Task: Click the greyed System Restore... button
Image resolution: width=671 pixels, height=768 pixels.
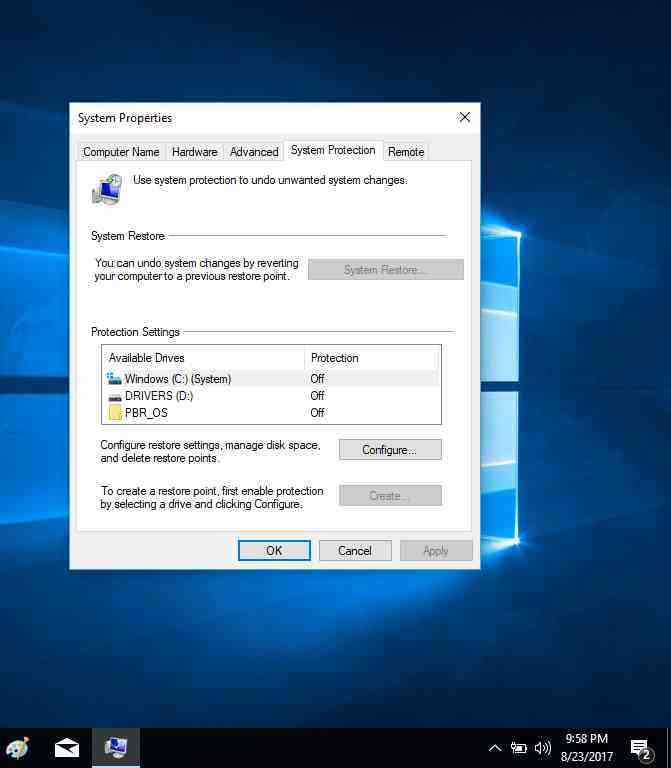Action: (x=385, y=269)
